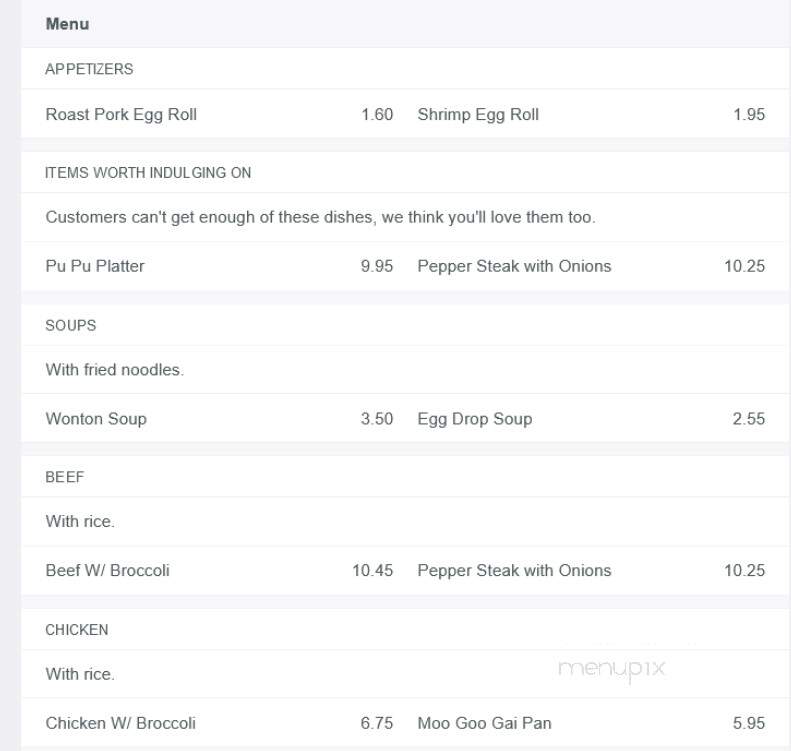The height and width of the screenshot is (751, 791).
Task: Choose Moo Goo Gai Pan item
Action: click(484, 723)
